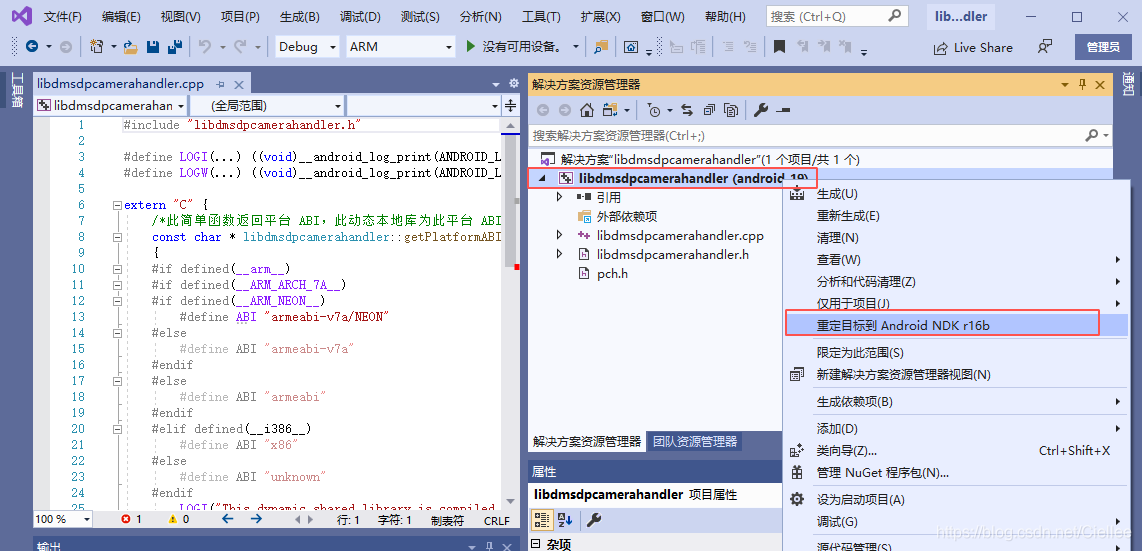Click the new project icon
Screen dimensions: 1142x551
(95, 47)
